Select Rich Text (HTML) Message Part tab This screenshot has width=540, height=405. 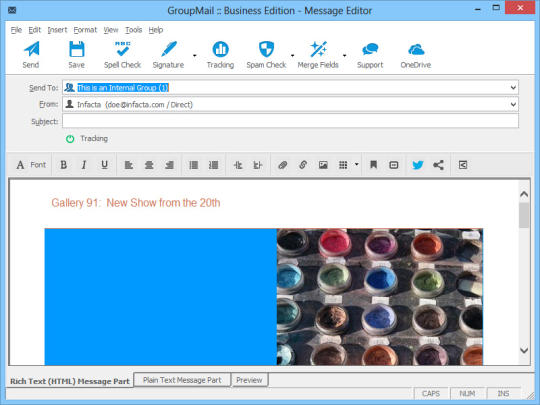click(x=70, y=381)
